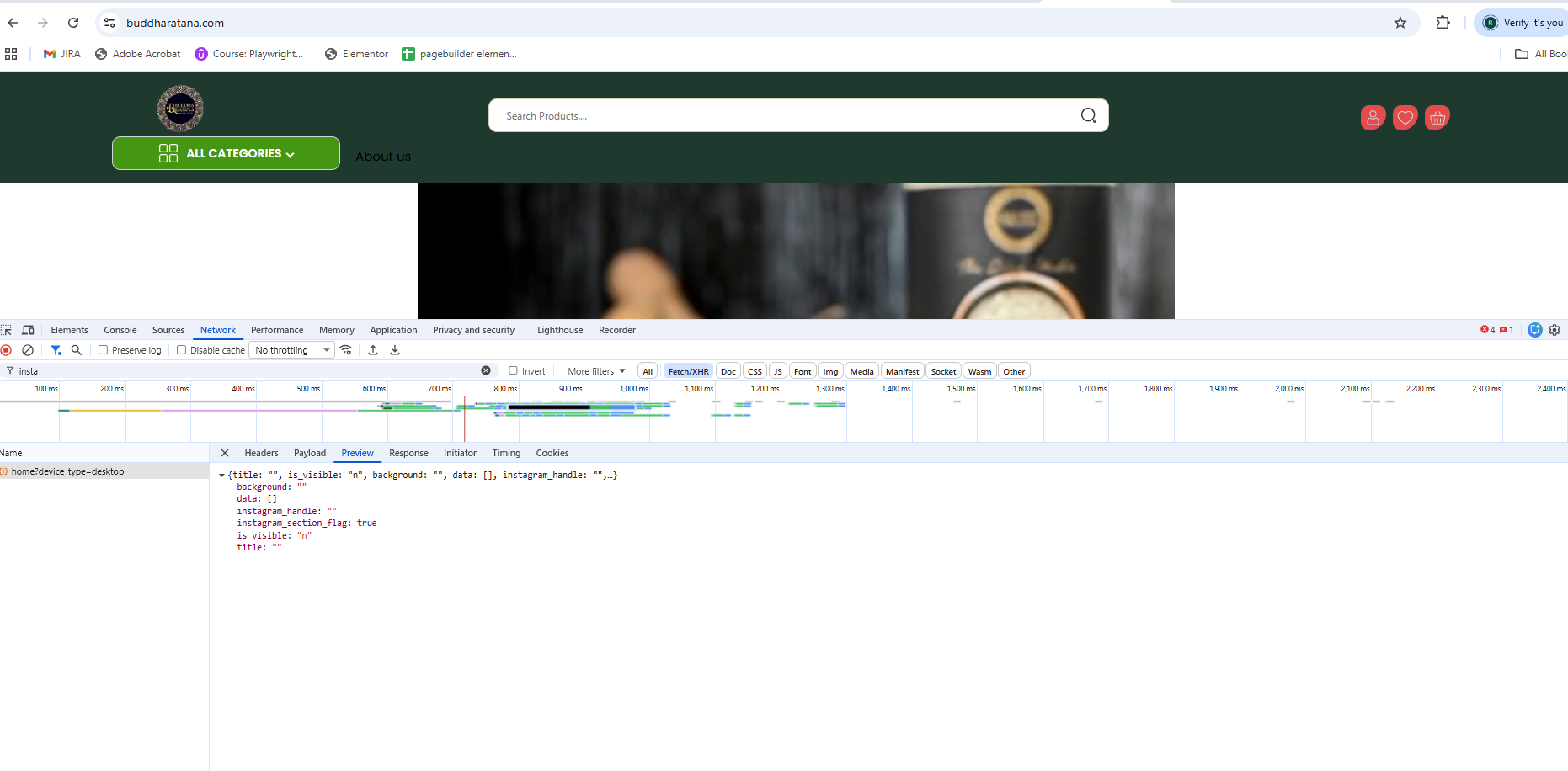1568x771 pixels.
Task: Select the Font request type filter
Action: (x=803, y=371)
